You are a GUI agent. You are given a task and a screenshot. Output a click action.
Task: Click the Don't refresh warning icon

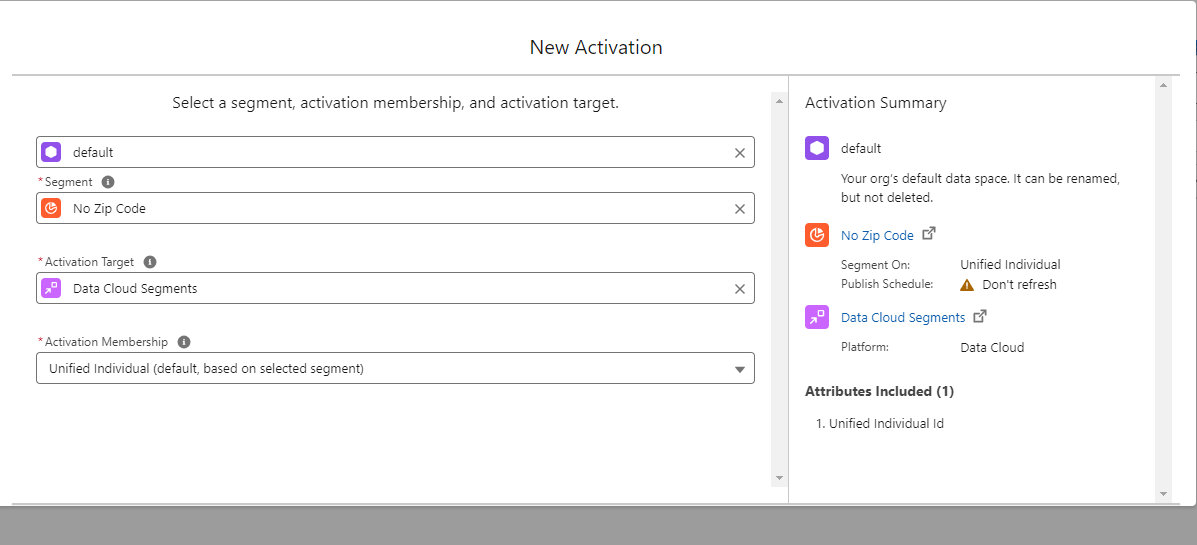pyautogui.click(x=967, y=284)
